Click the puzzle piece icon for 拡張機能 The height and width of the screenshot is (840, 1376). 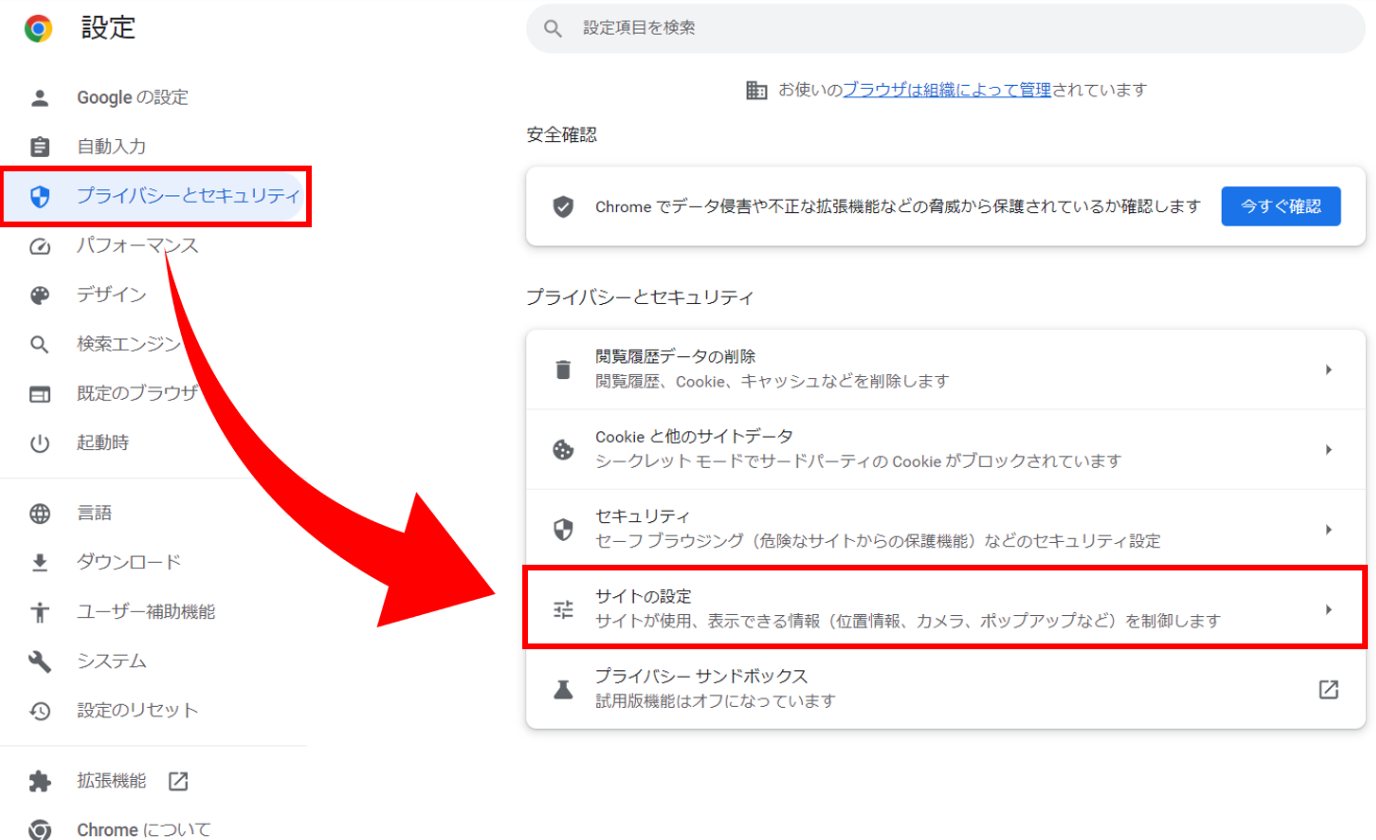40,781
